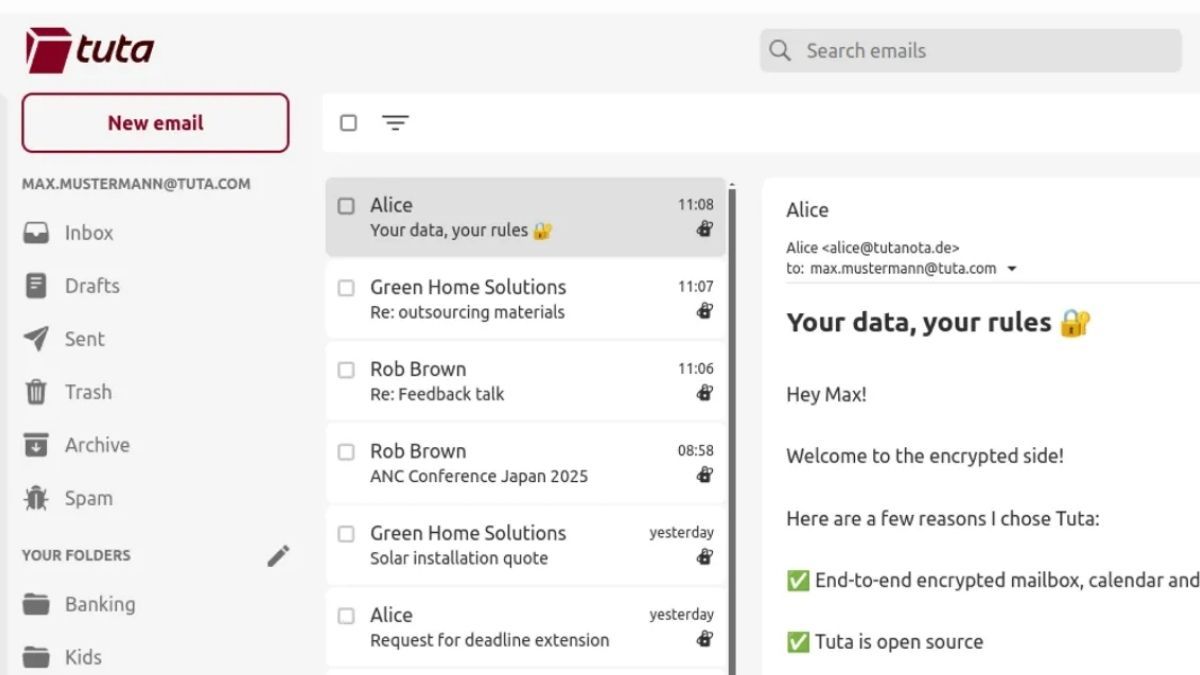
Task: Toggle the select-all emails checkbox
Action: 348,123
